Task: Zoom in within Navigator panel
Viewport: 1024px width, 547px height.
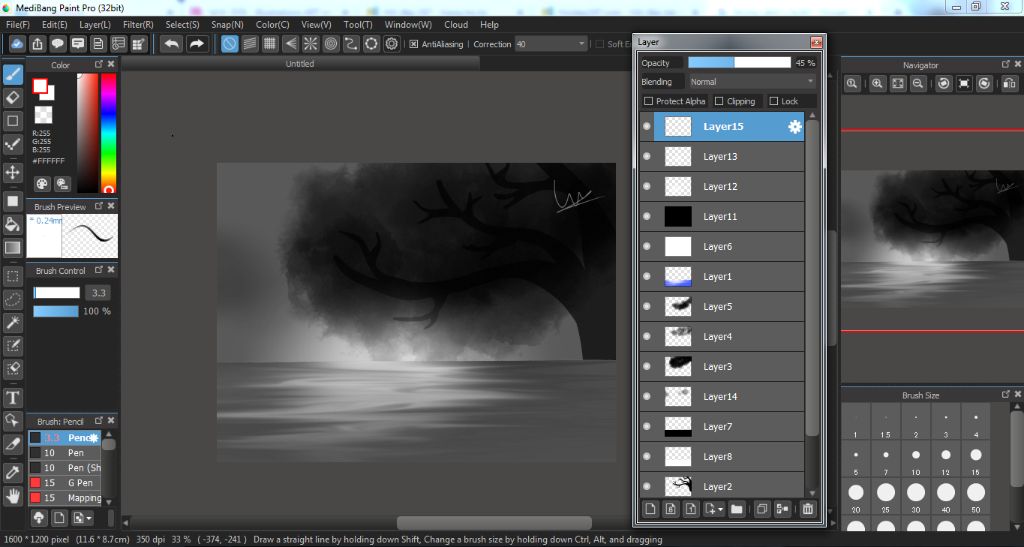Action: [x=877, y=84]
